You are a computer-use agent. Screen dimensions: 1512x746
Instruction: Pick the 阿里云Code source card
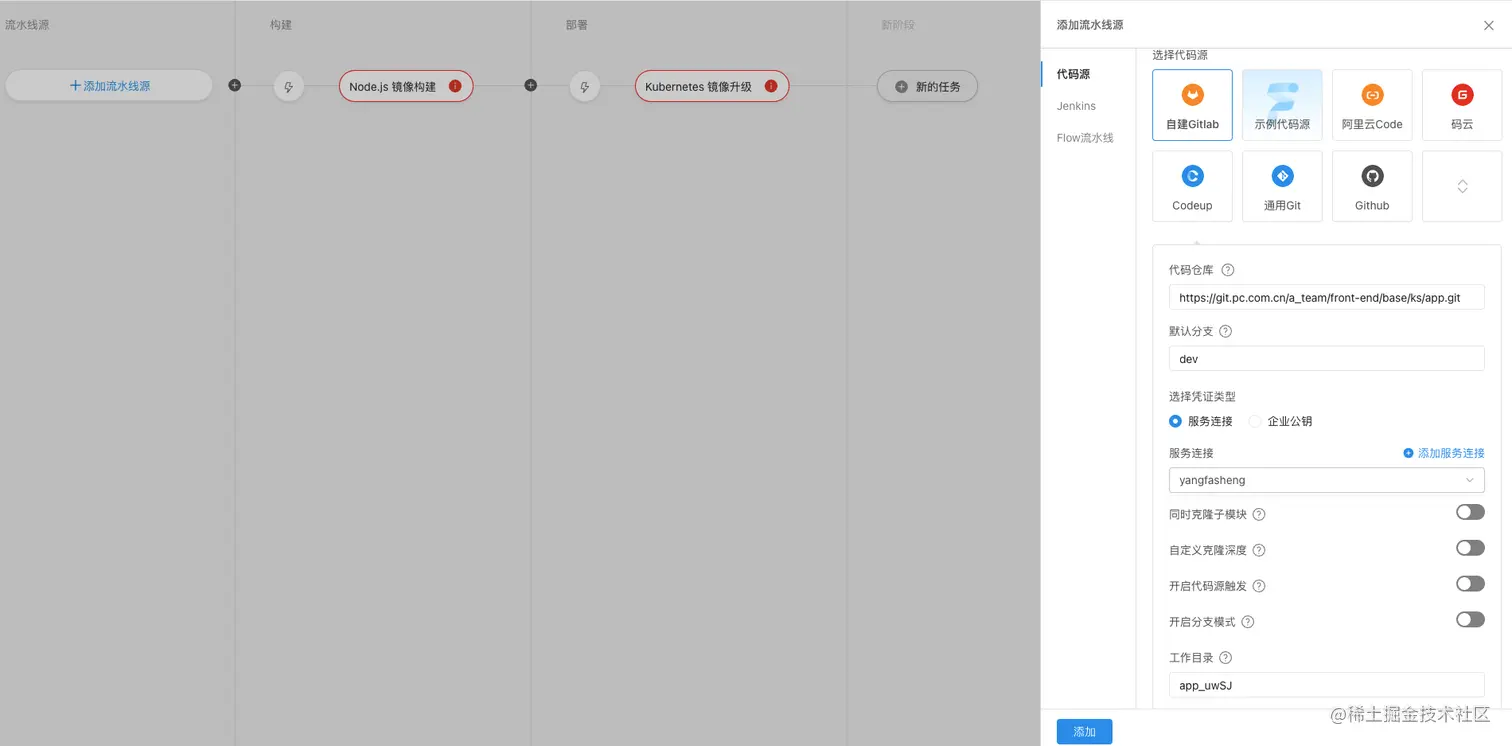(x=1372, y=105)
